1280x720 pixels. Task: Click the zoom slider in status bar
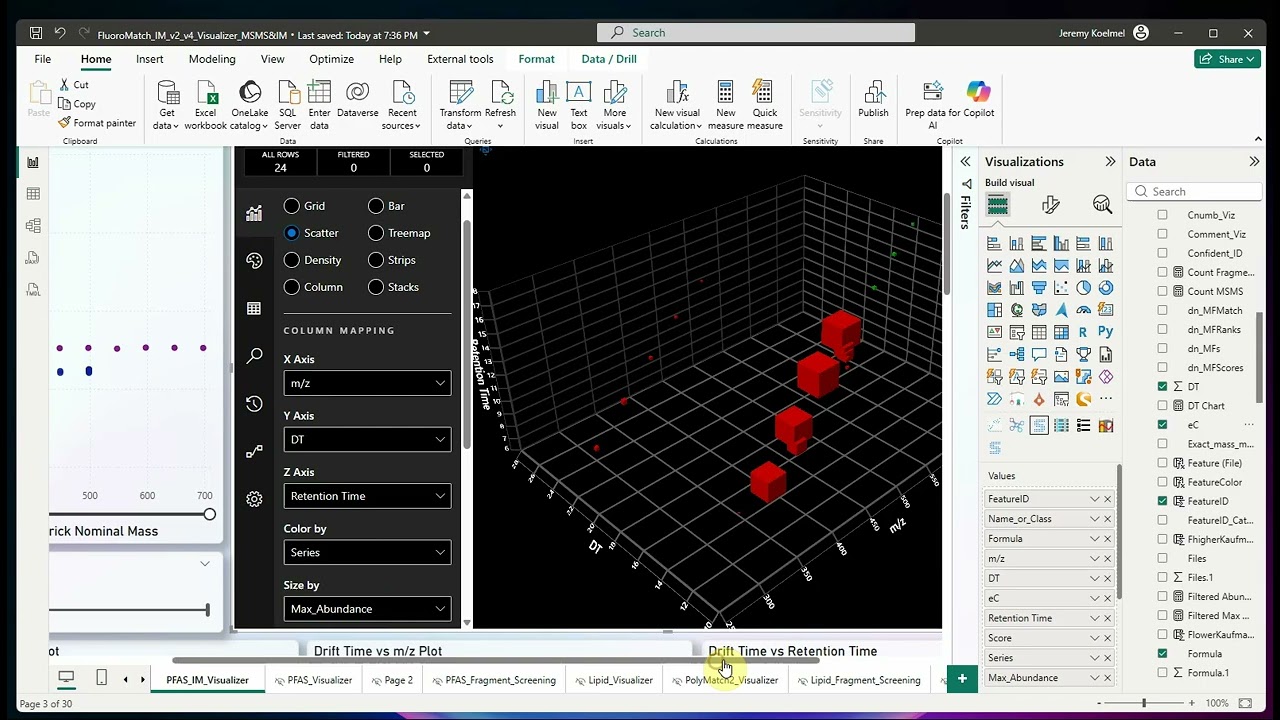tap(1143, 703)
